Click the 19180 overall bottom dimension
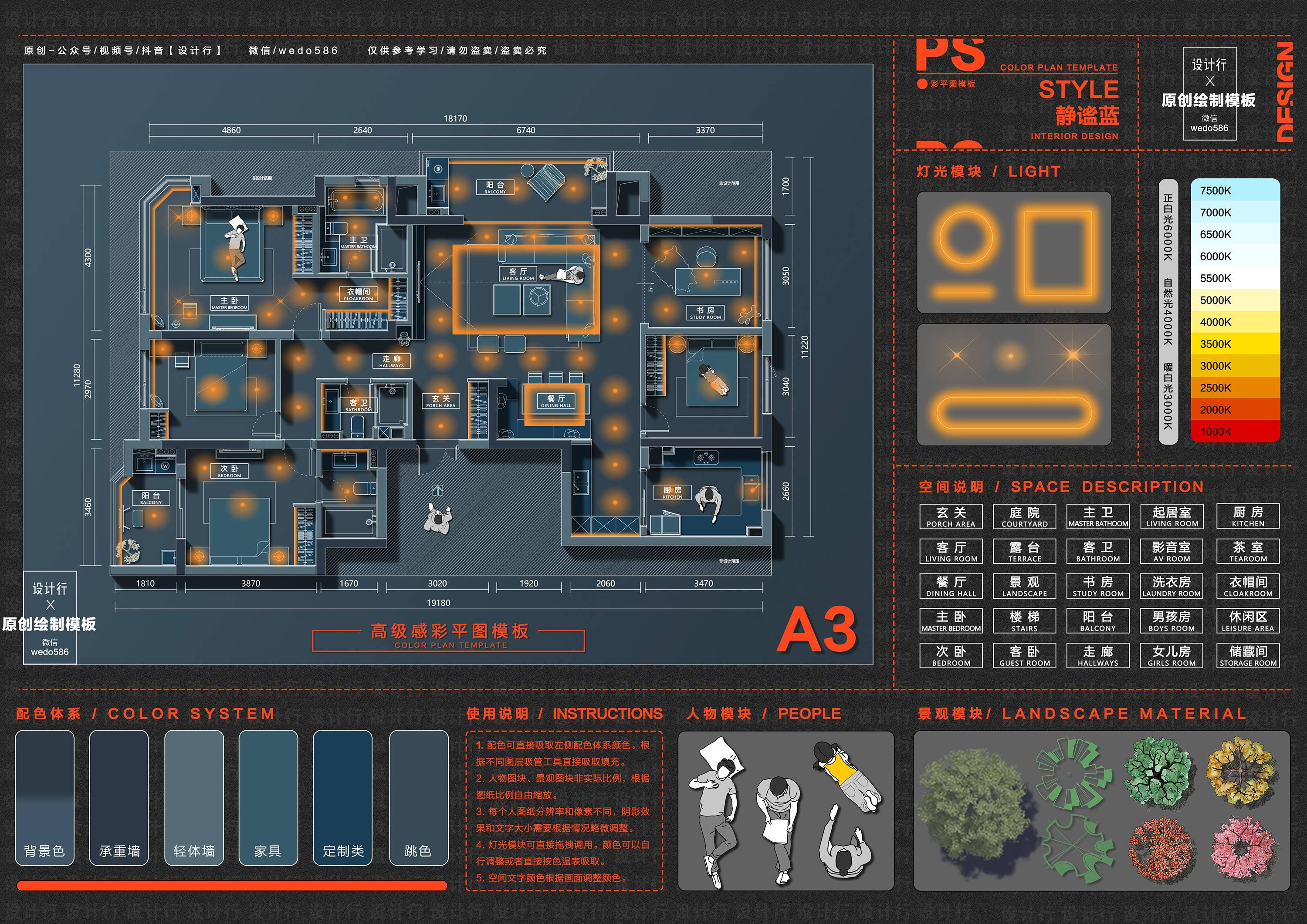This screenshot has height=924, width=1307. pyautogui.click(x=438, y=603)
